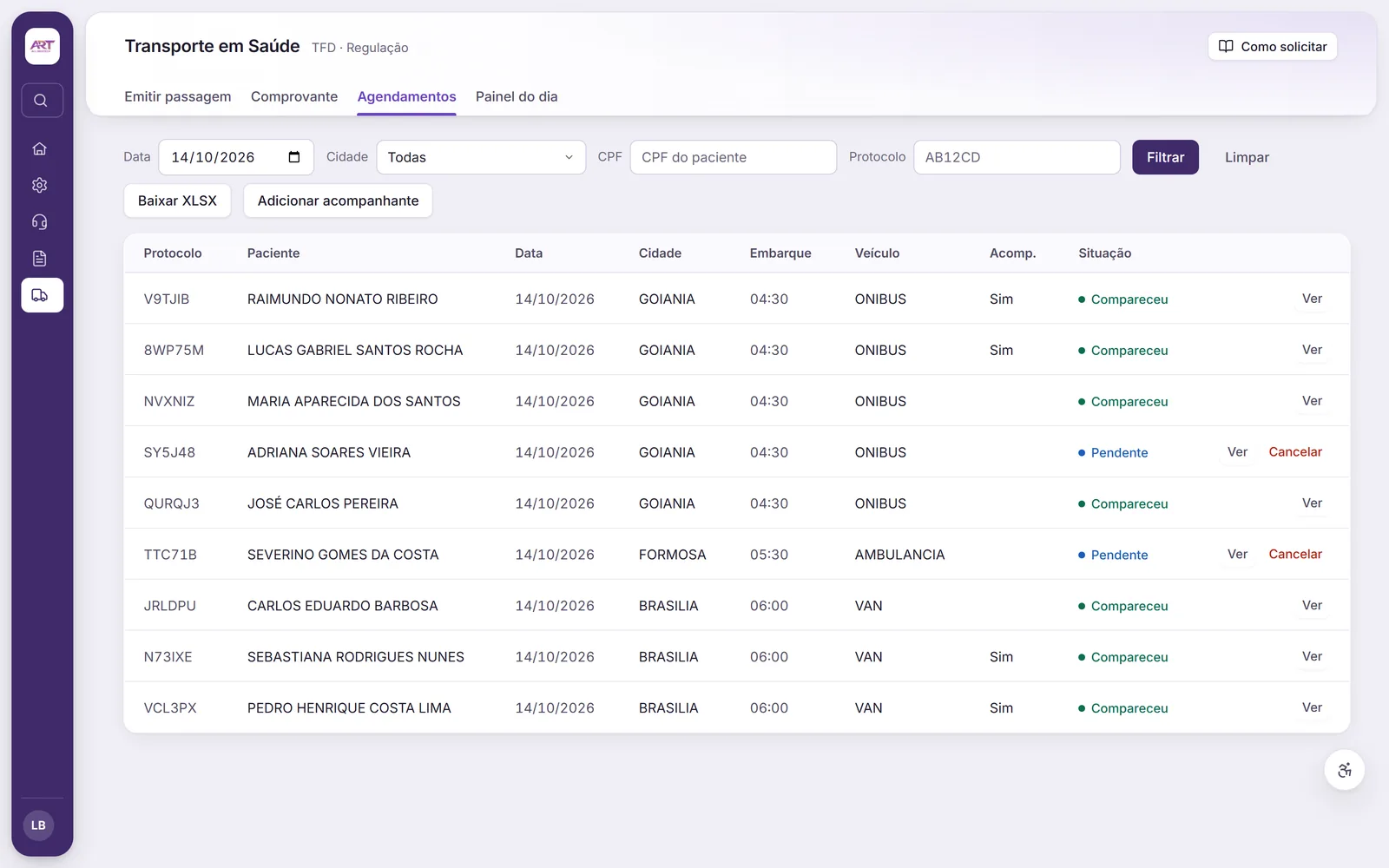Viewport: 1389px width, 868px height.
Task: Open the Painel do dia tab
Action: pyautogui.click(x=517, y=96)
